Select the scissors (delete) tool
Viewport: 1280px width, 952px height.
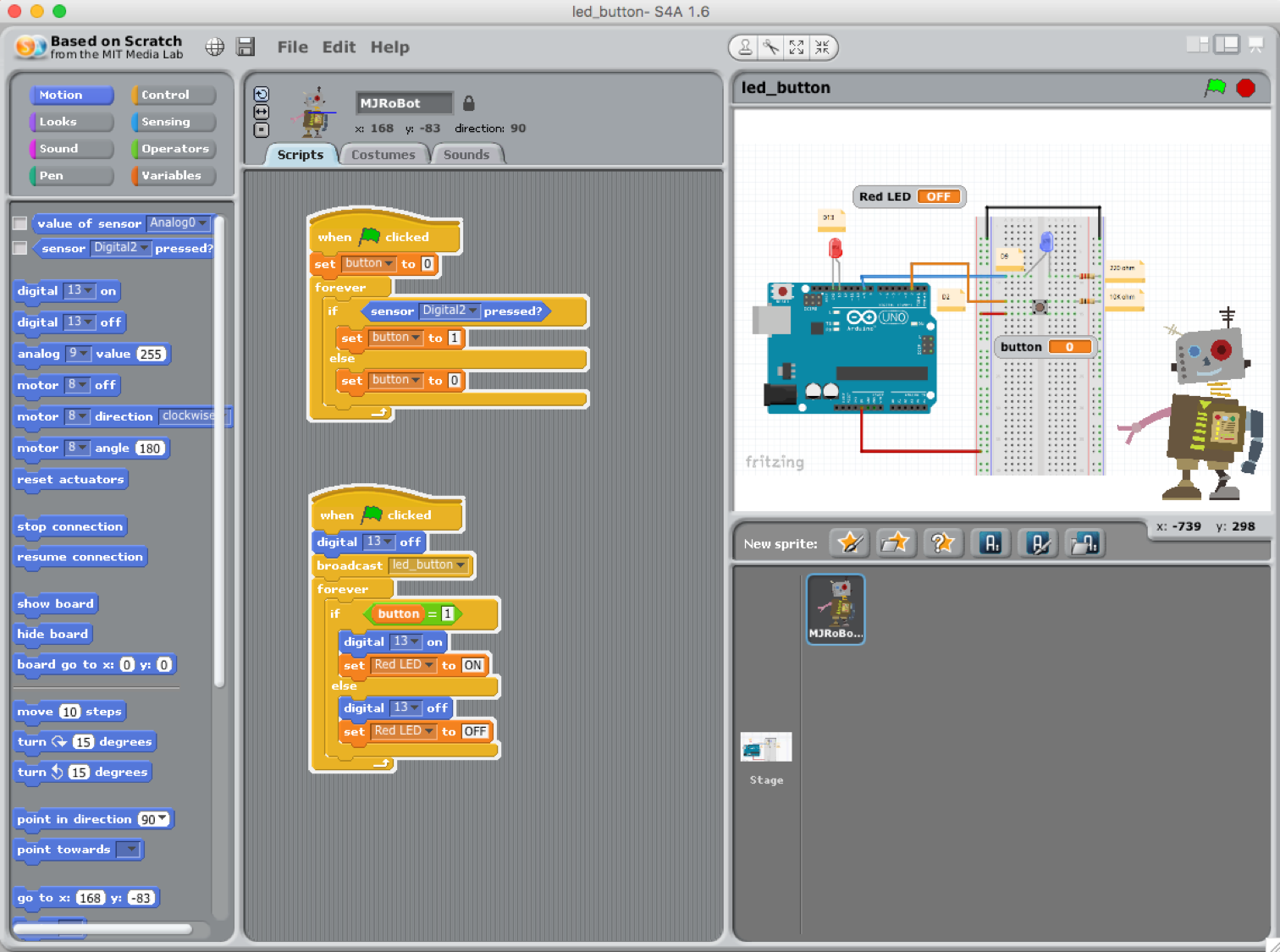(x=770, y=47)
